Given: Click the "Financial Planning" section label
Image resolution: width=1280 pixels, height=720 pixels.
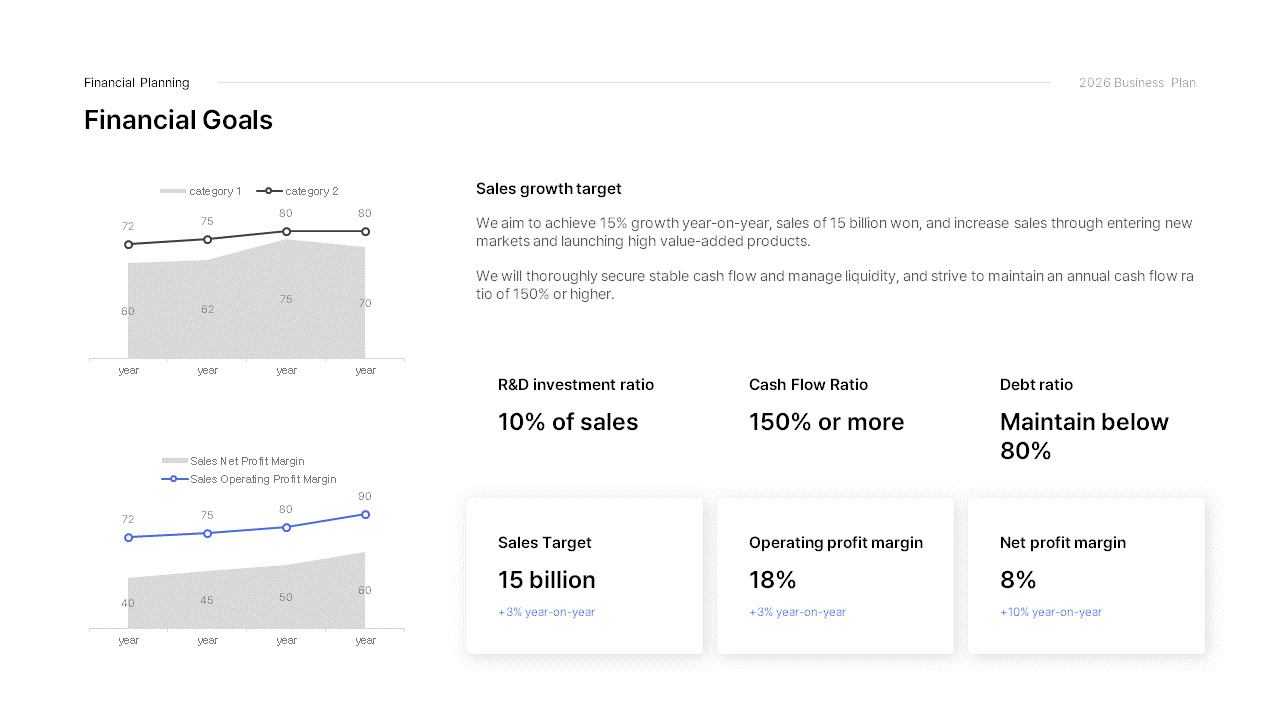Looking at the screenshot, I should click(137, 83).
